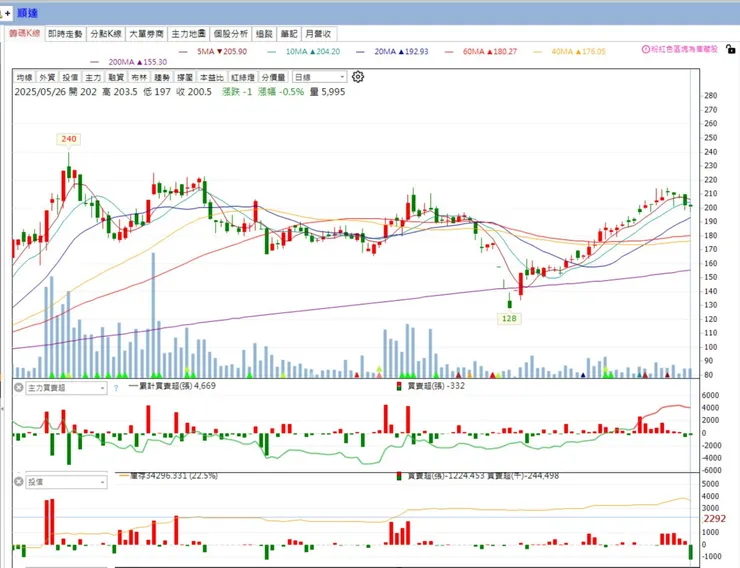Click the 漲幅 -0.5% readout

(x=281, y=92)
